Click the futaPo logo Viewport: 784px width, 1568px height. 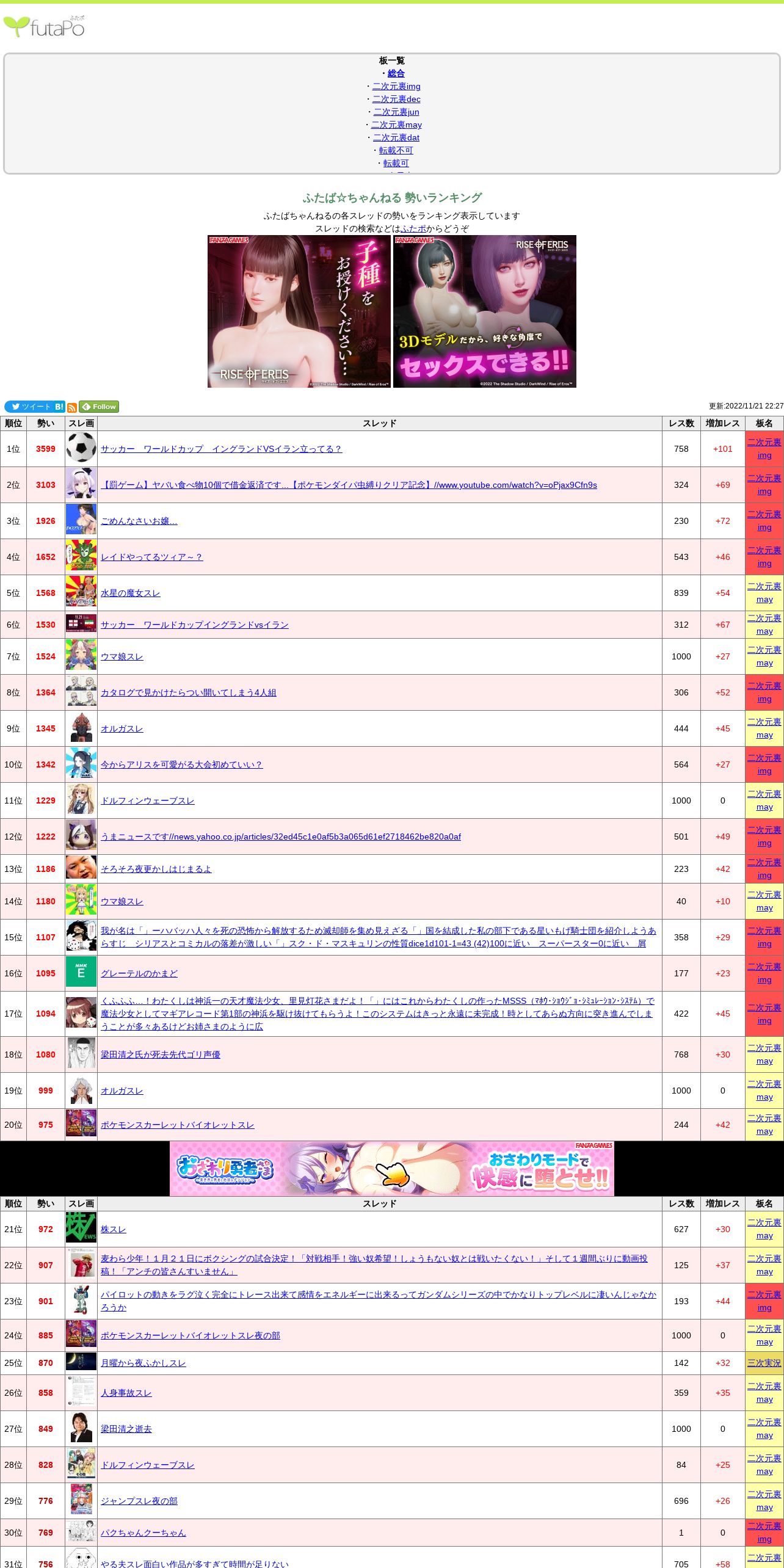44,26
